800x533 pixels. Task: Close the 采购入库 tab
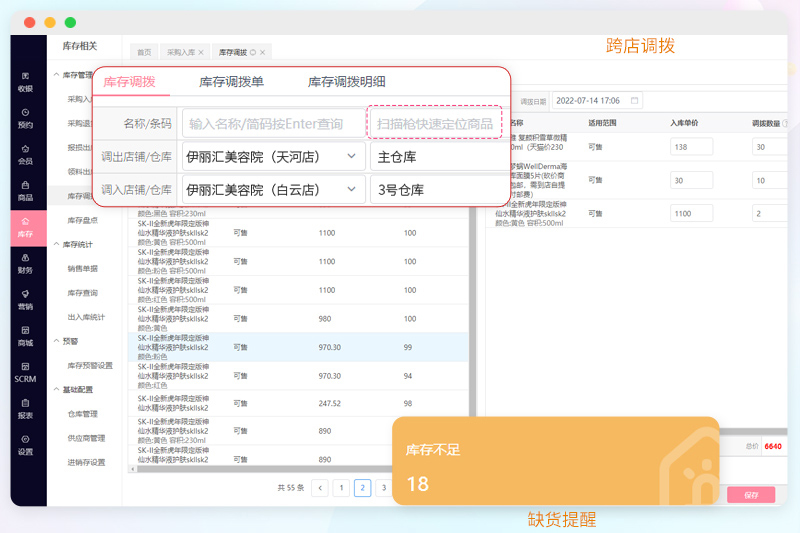tap(201, 52)
